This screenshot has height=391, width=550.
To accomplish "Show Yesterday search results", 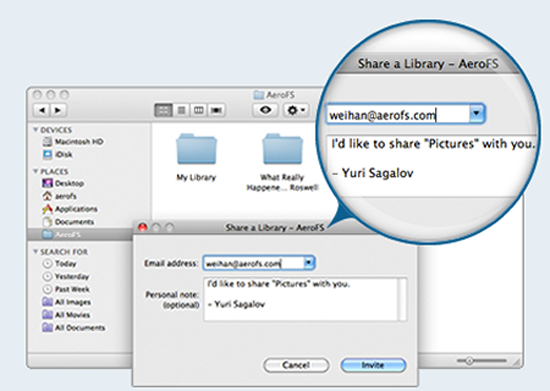I will click(66, 276).
